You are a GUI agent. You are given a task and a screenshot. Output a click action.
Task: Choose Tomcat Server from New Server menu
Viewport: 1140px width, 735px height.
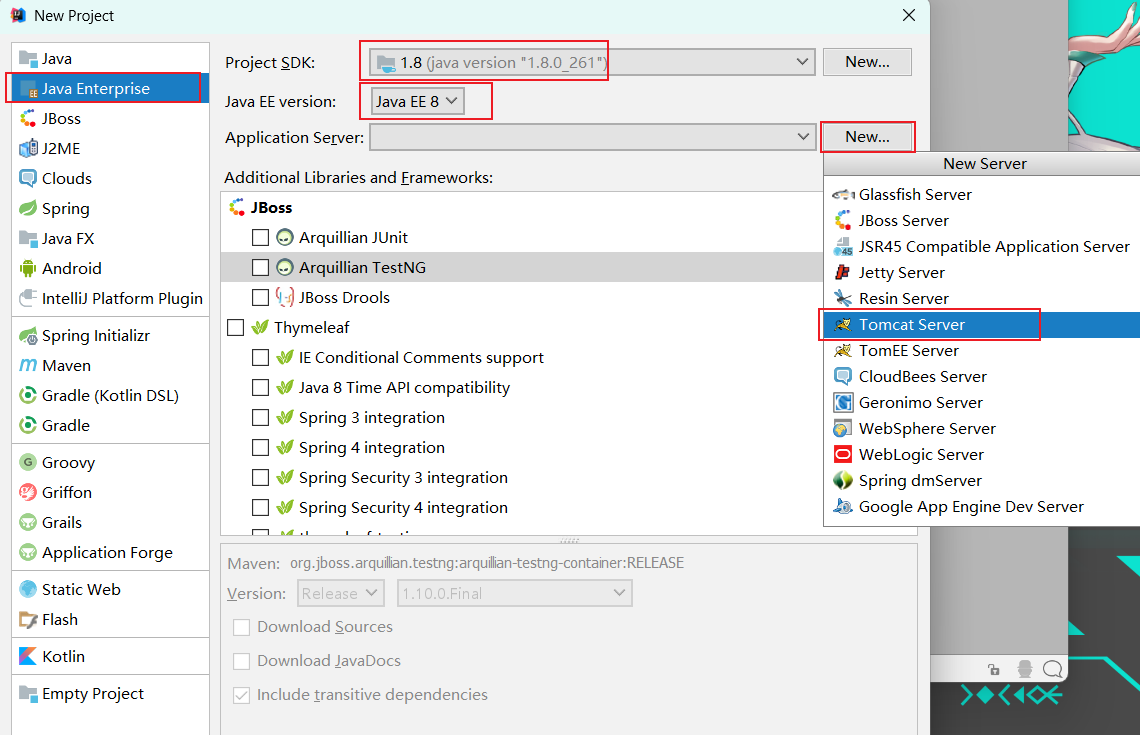tap(982, 324)
